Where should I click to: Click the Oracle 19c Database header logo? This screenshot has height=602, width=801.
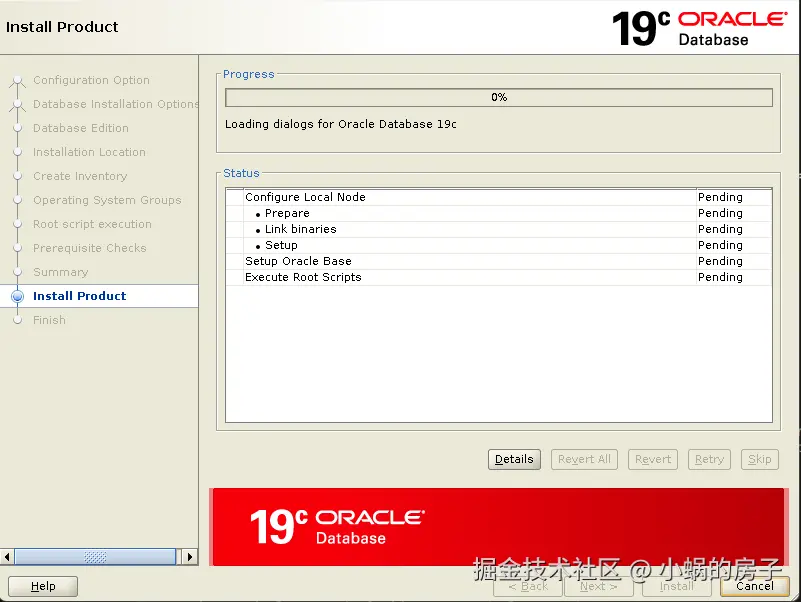click(699, 29)
